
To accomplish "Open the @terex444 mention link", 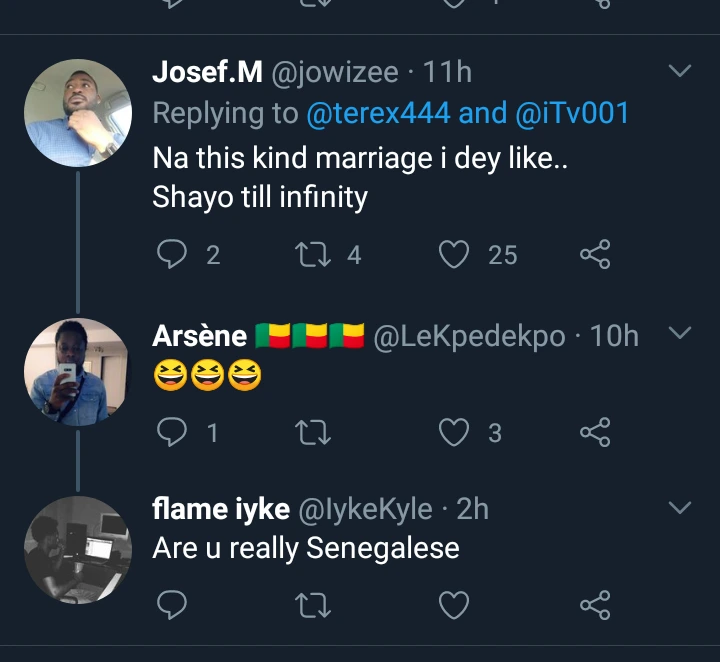I will point(378,113).
